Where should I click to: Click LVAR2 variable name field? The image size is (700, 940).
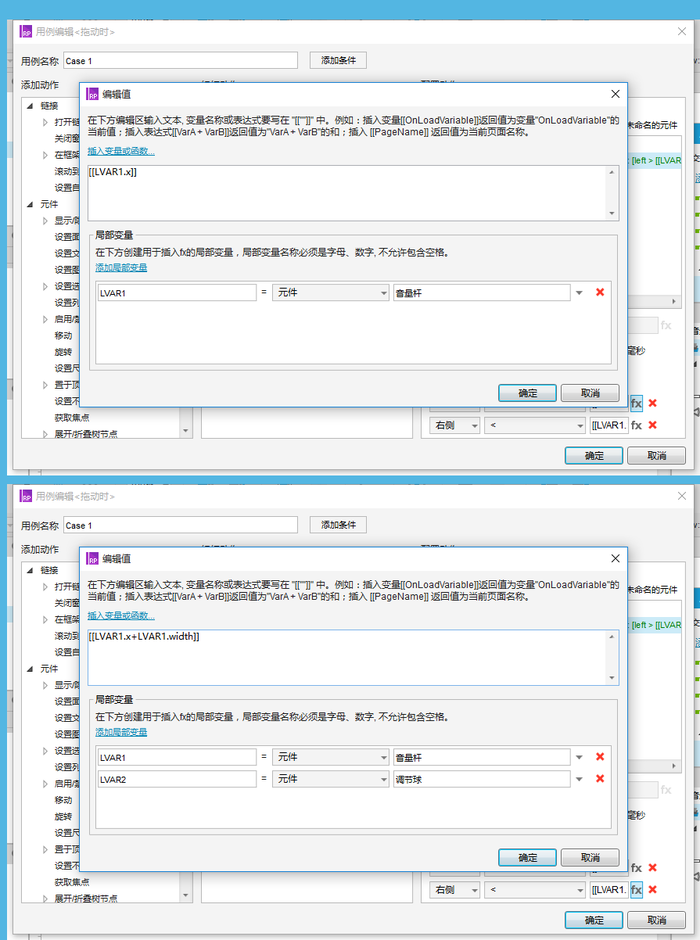[177, 779]
